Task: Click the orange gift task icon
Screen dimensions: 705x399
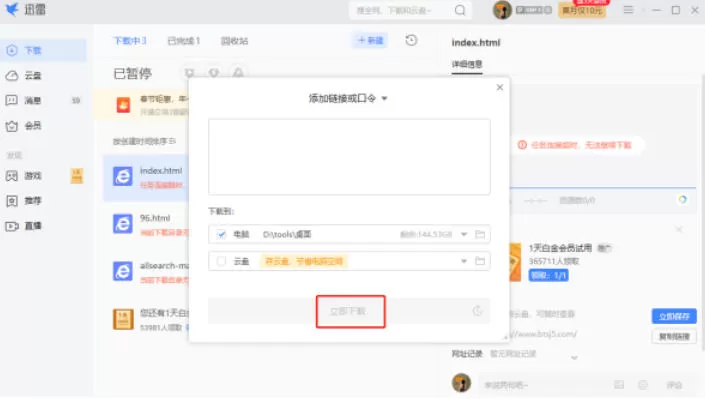Action: coord(123,319)
